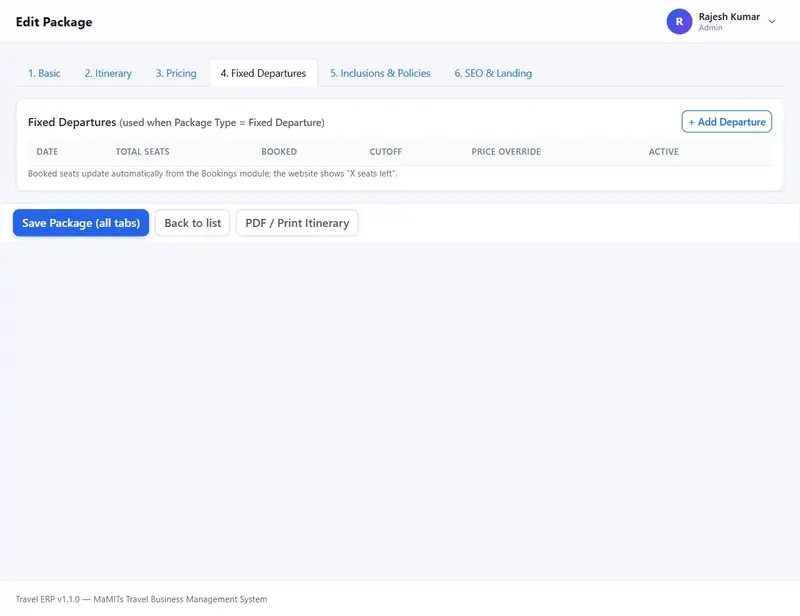The width and height of the screenshot is (800, 616).
Task: Switch to the 6. SEO & Landing tab
Action: [493, 73]
